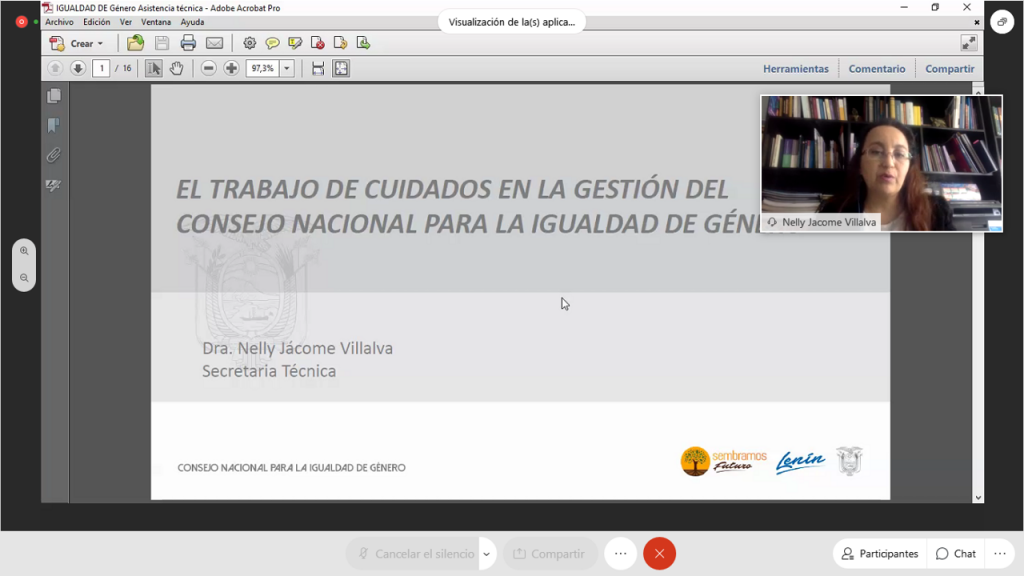
Task: Click the blue 'Lenín' logo
Action: [801, 462]
